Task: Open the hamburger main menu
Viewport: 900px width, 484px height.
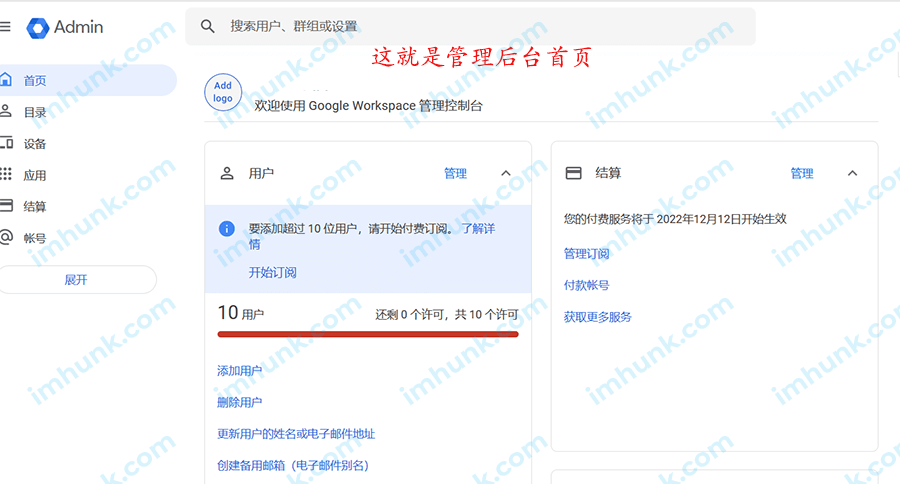Action: 5,26
